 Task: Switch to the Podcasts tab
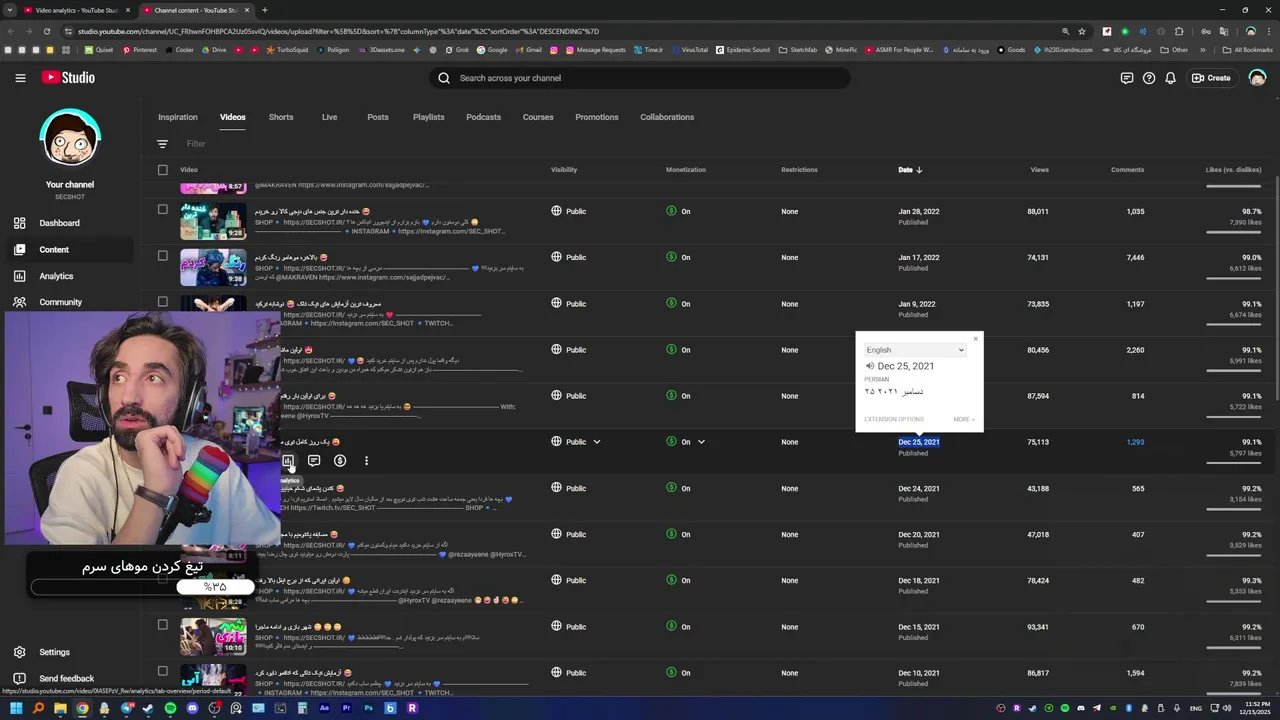pos(484,117)
